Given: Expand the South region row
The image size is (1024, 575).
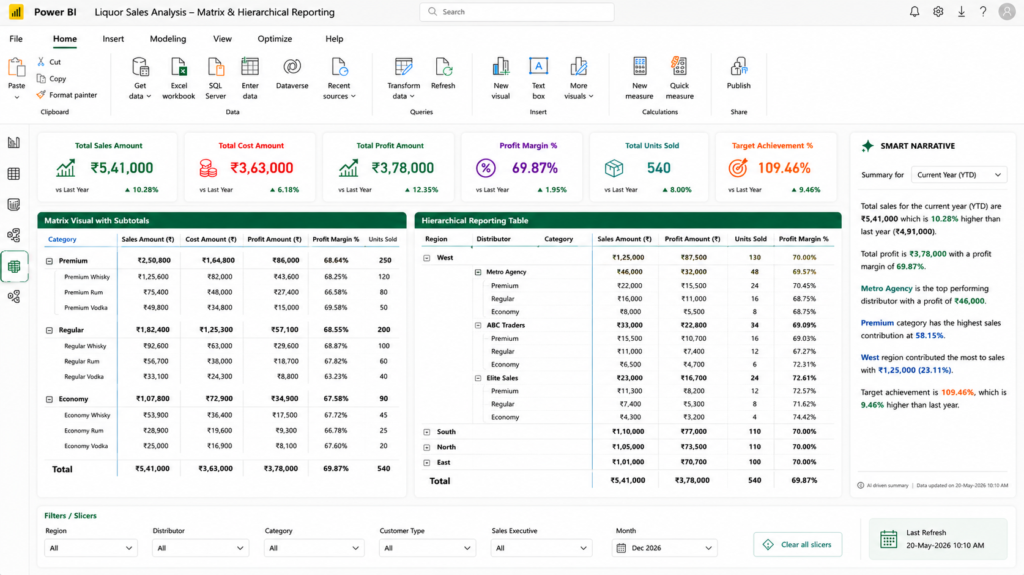Looking at the screenshot, I should pos(426,432).
